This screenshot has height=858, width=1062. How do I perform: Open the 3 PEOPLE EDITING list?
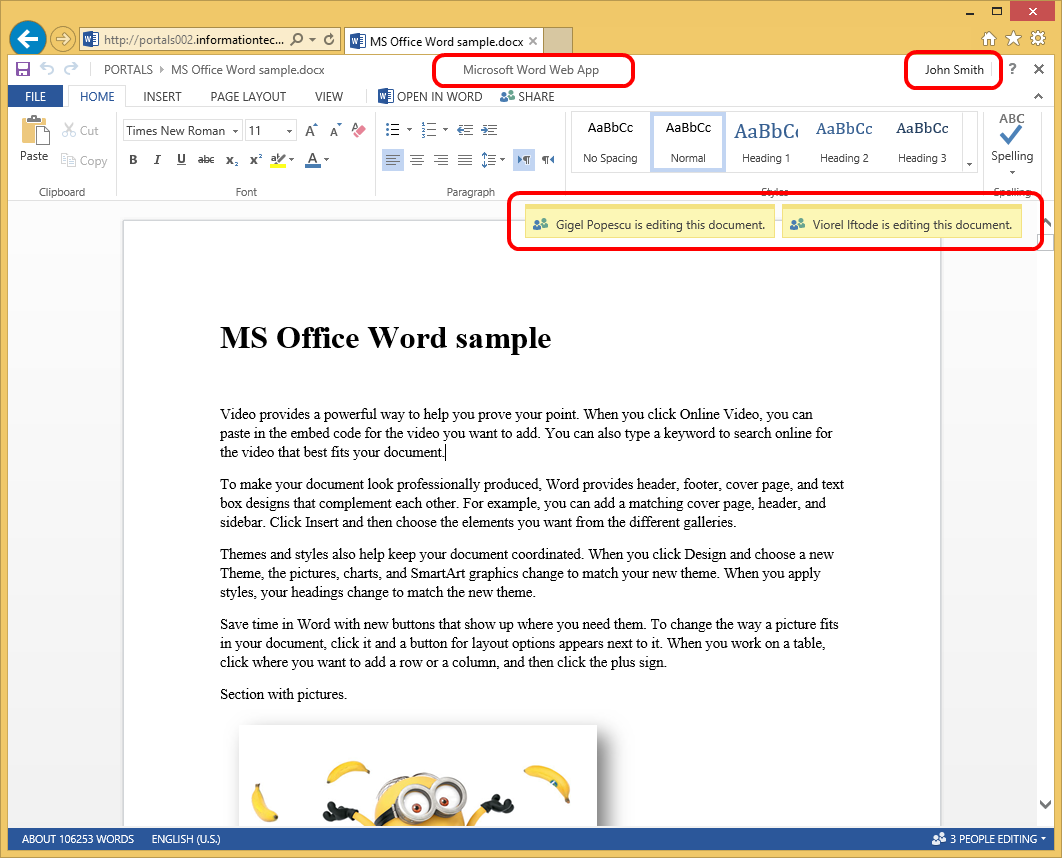[x=988, y=838]
